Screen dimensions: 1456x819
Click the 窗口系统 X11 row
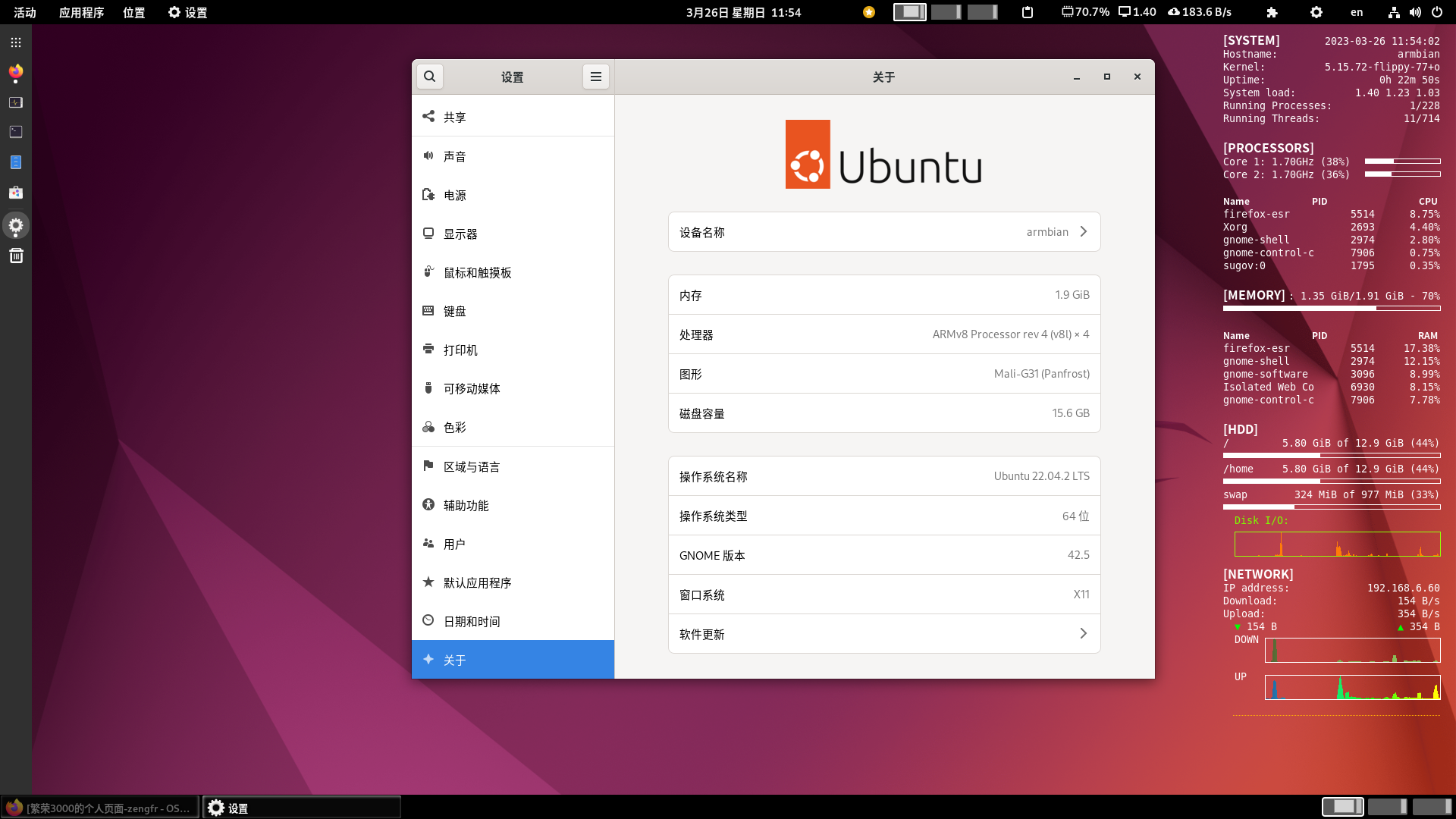coord(884,595)
